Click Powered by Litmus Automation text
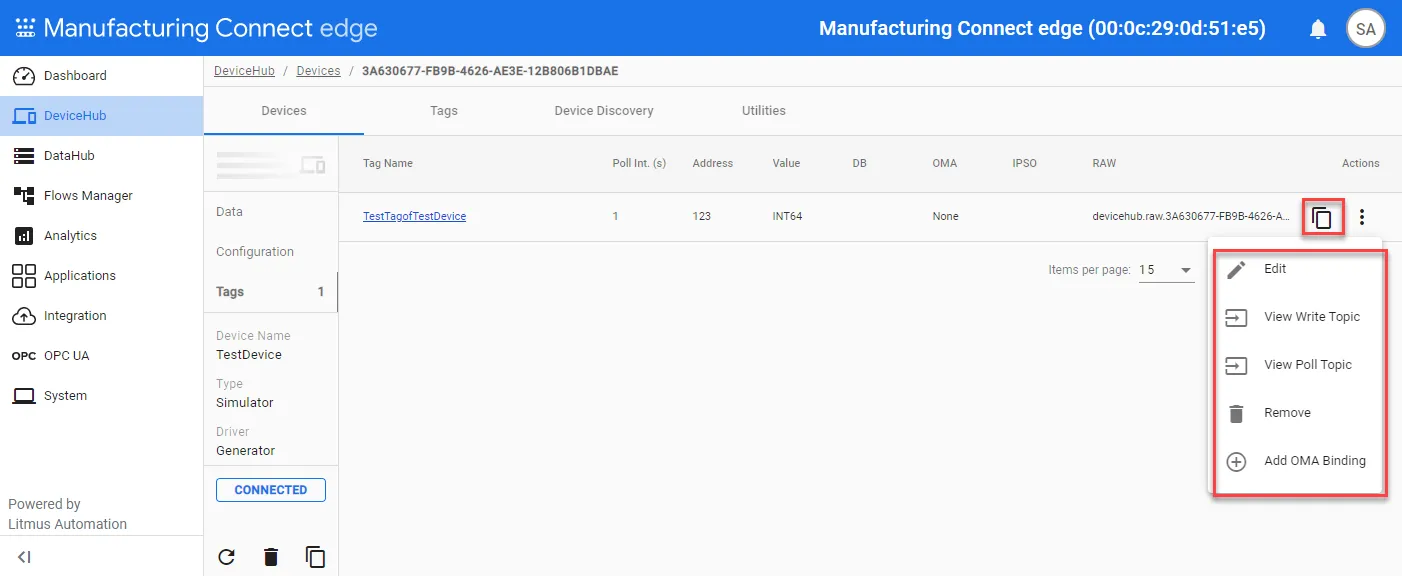The width and height of the screenshot is (1402, 576). 68,514
